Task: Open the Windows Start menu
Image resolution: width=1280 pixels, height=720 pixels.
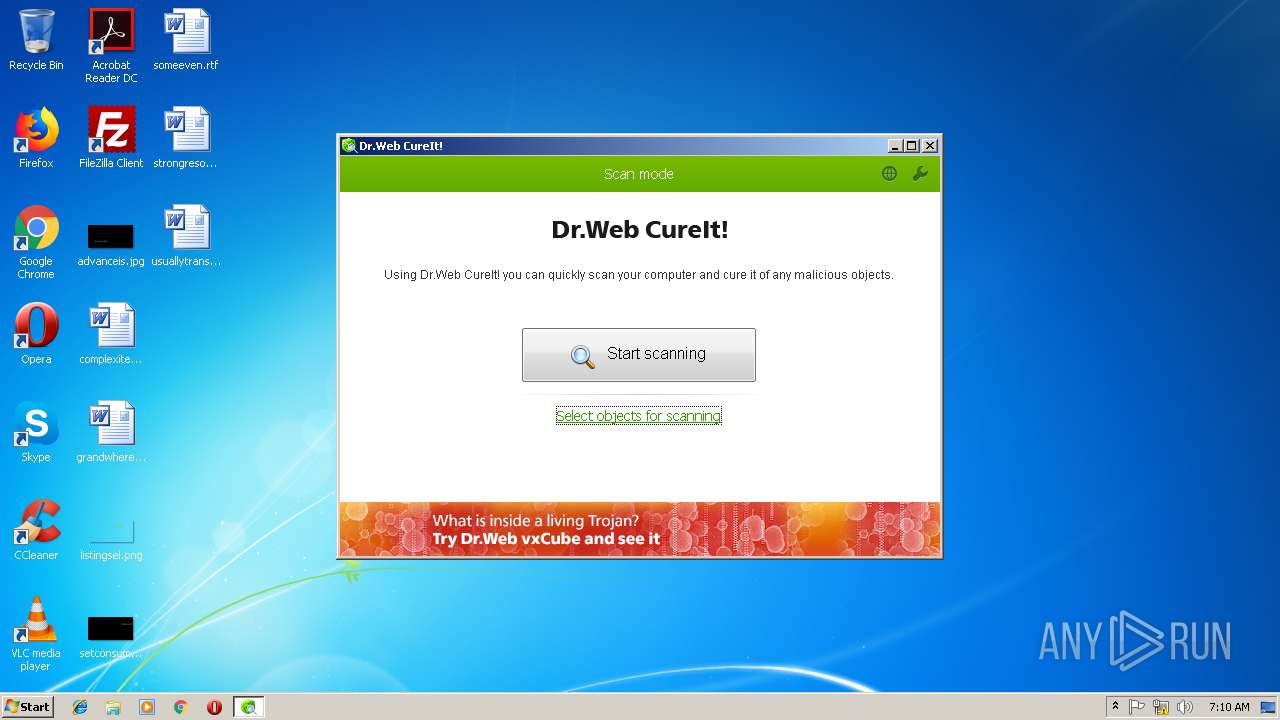Action: click(27, 707)
